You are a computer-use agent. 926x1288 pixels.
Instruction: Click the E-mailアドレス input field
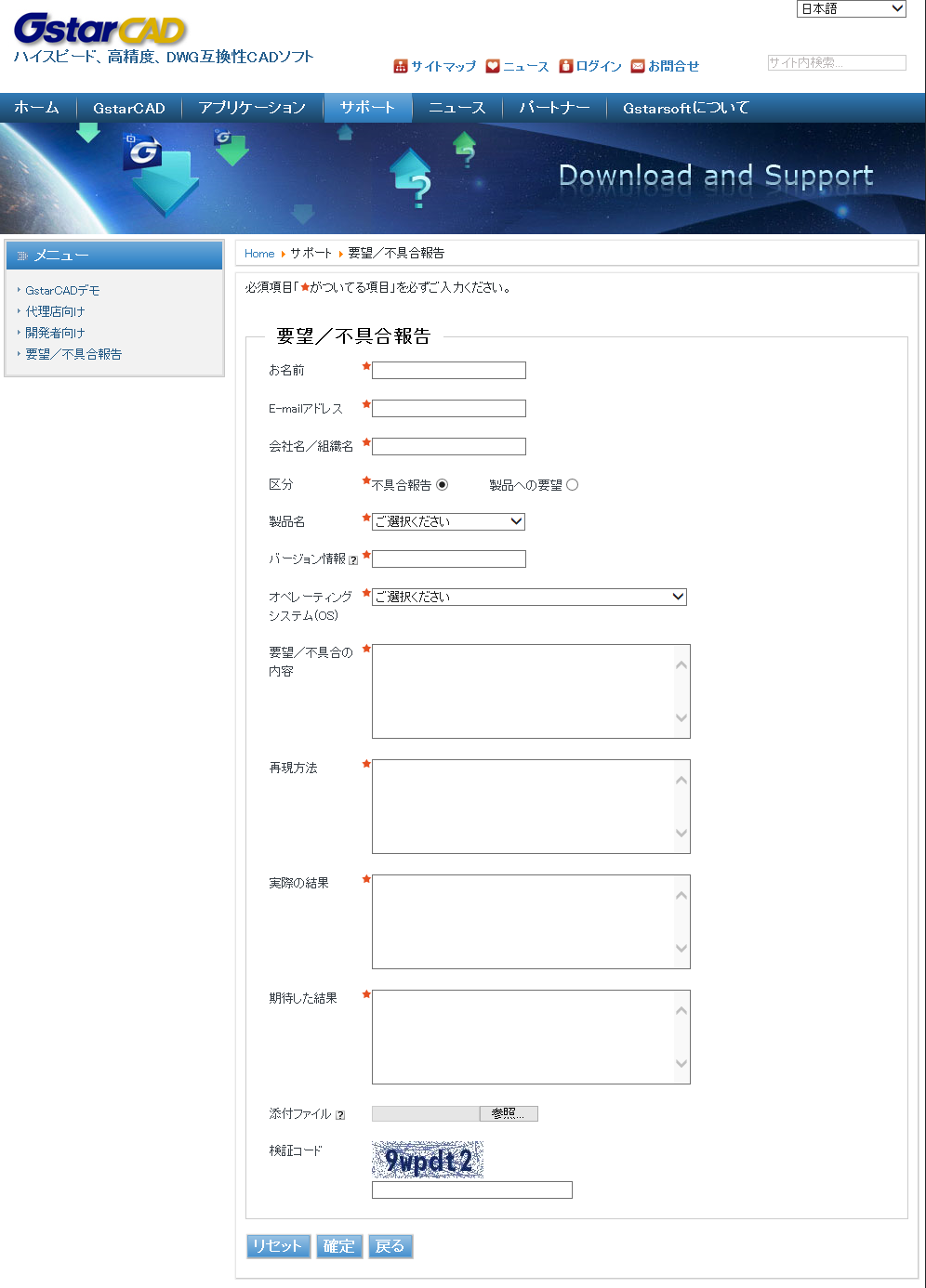[x=448, y=409]
